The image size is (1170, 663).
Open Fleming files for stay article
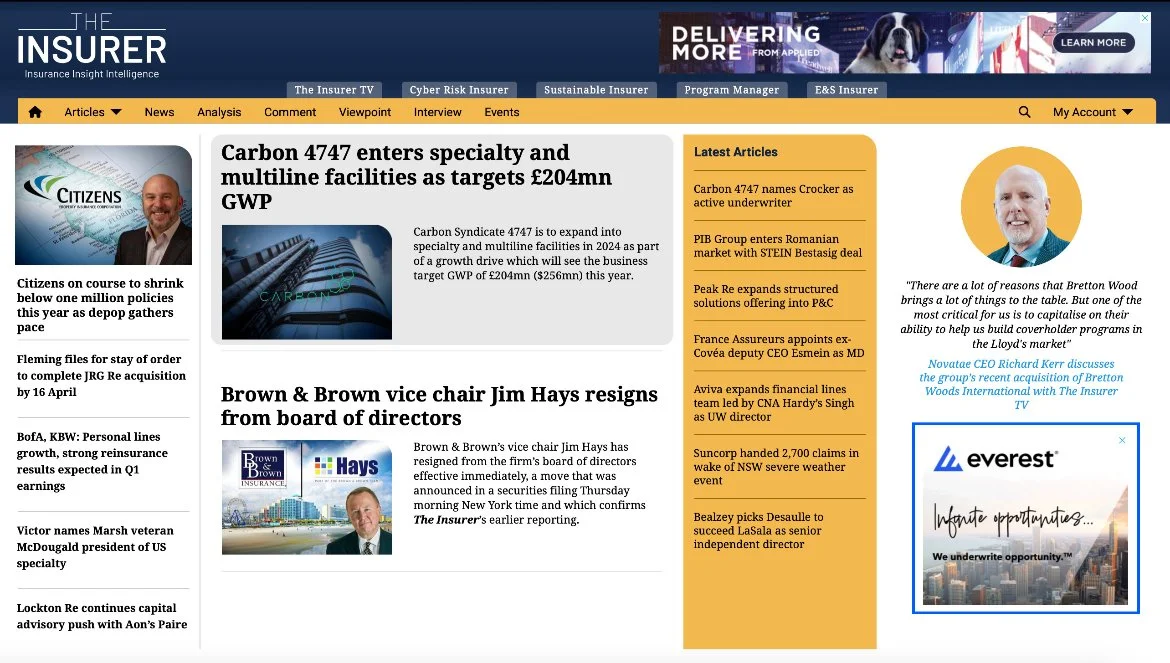pos(101,376)
